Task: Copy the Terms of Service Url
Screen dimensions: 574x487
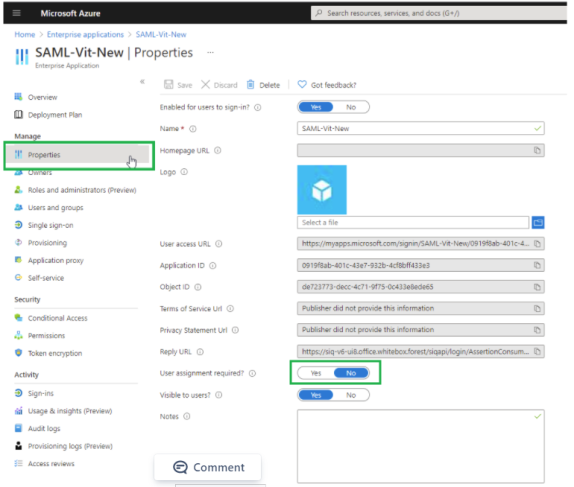Action: coord(537,308)
